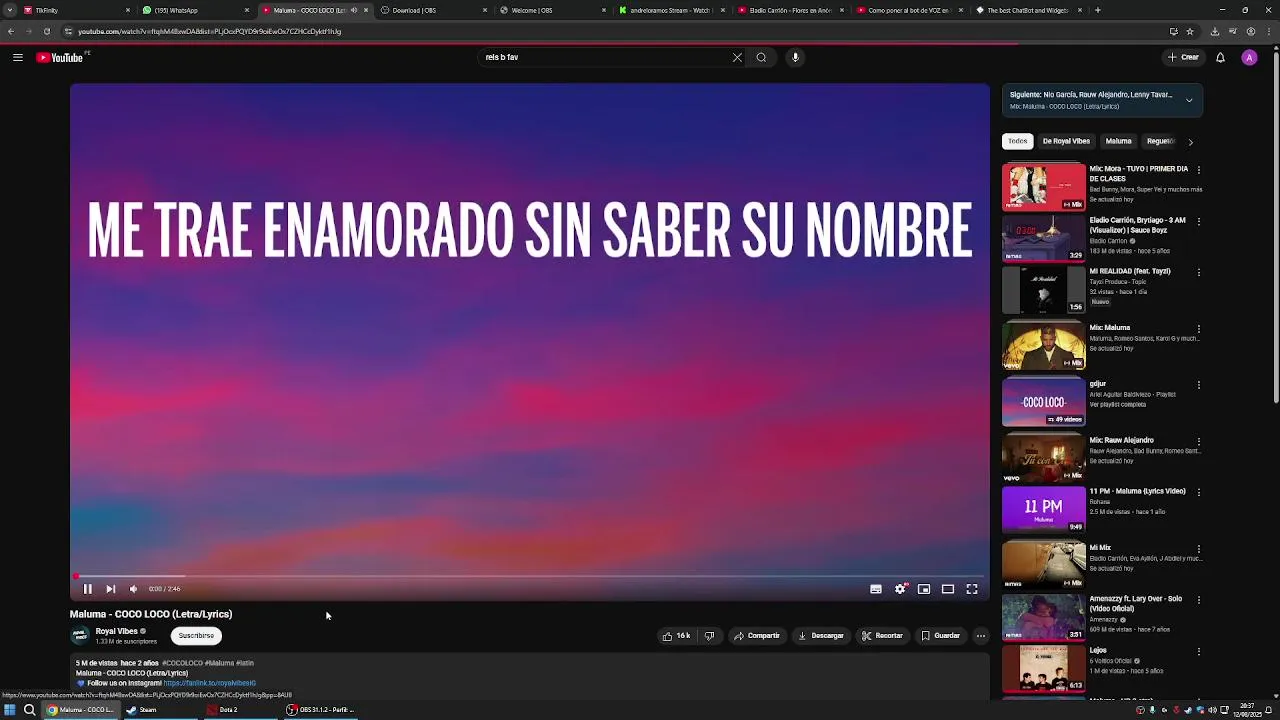Seek on the red video progress bar

click(x=530, y=576)
